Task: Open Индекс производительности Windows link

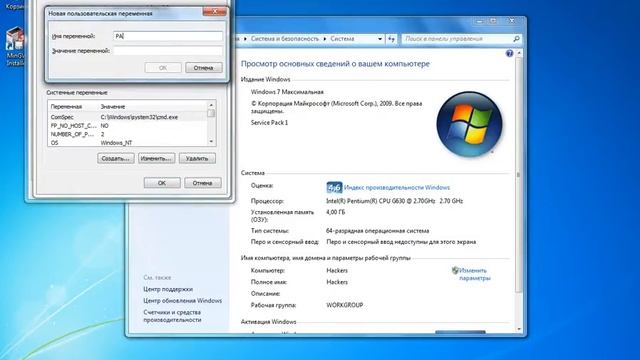Action: coord(397,187)
